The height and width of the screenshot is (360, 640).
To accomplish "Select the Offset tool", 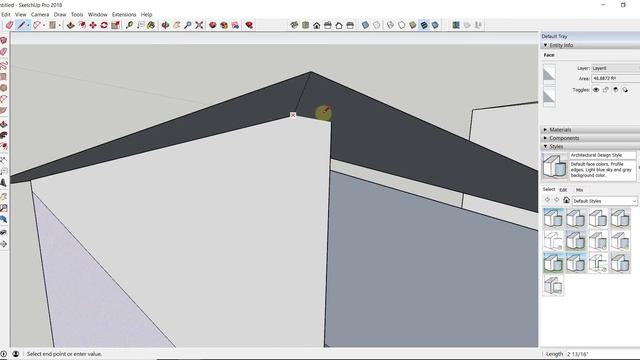I will (82, 25).
